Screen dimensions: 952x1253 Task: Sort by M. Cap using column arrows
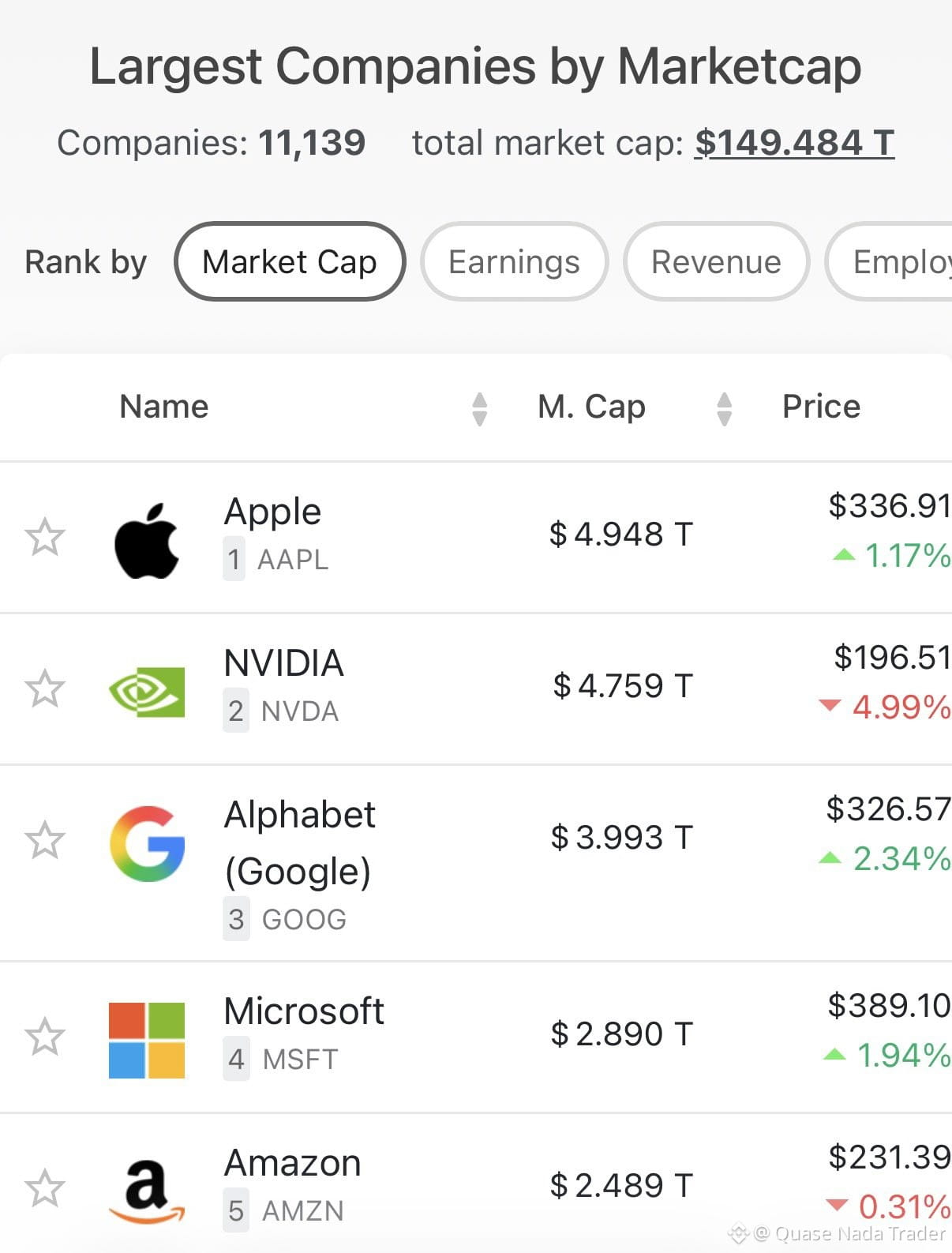point(724,409)
